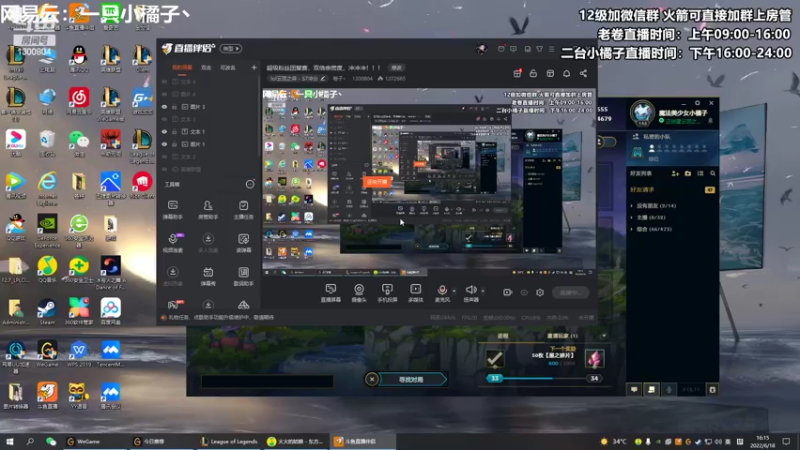Click the share icon in stream header
This screenshot has height=450, width=800.
click(583, 73)
